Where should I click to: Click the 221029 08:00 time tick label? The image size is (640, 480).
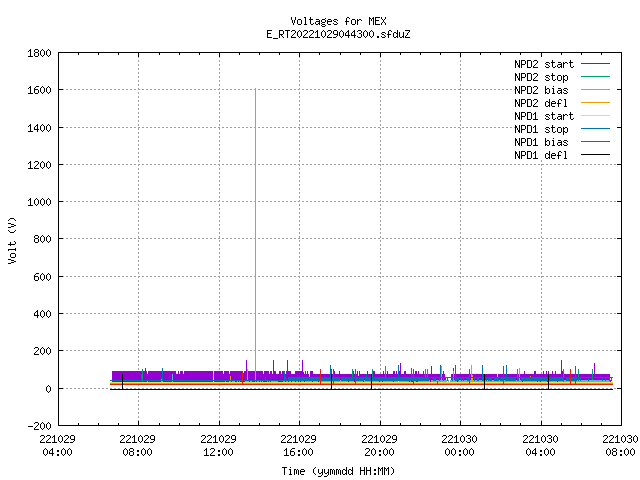pos(138,445)
